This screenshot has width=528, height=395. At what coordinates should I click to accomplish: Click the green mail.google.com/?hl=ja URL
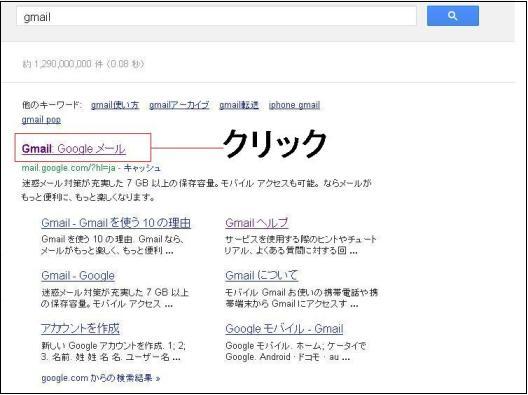point(68,168)
